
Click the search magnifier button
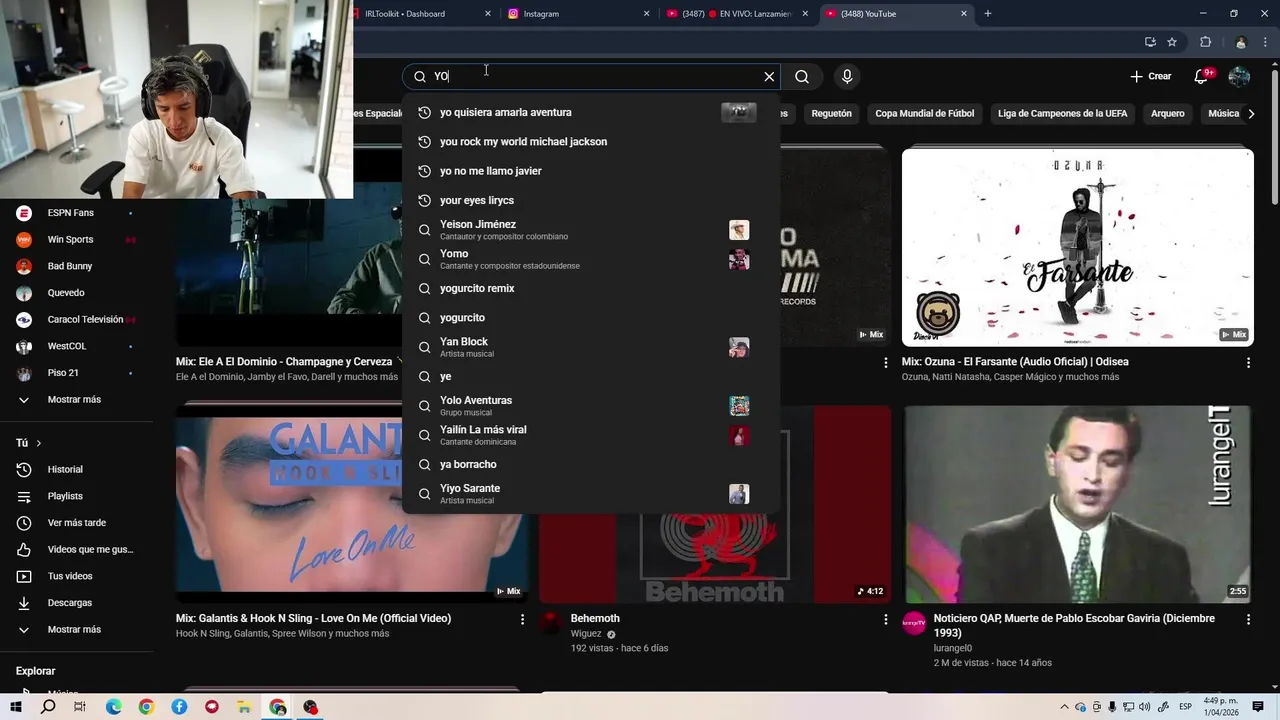[802, 76]
